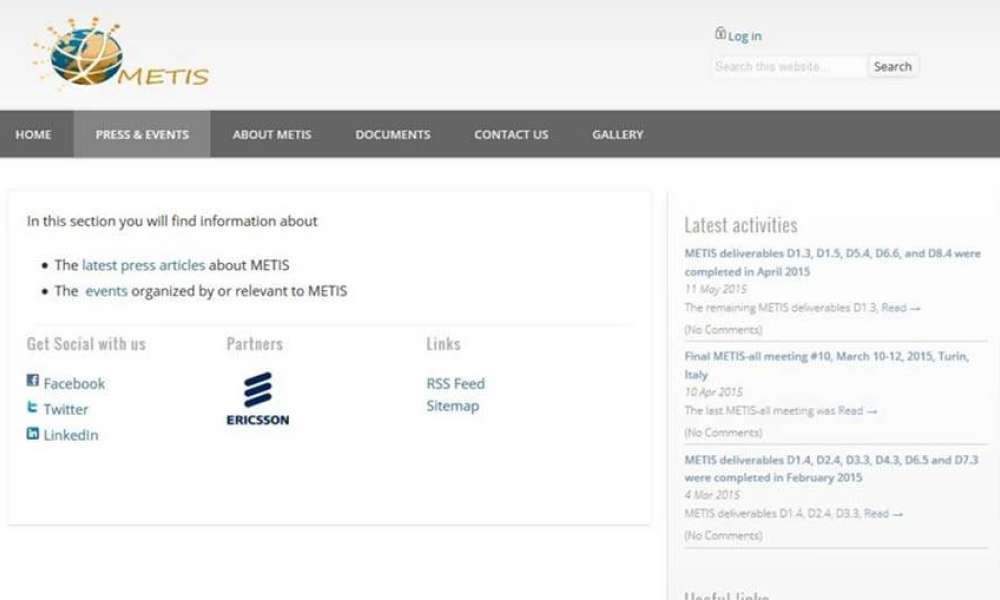
Task: Type in the search this website field
Action: [x=788, y=67]
